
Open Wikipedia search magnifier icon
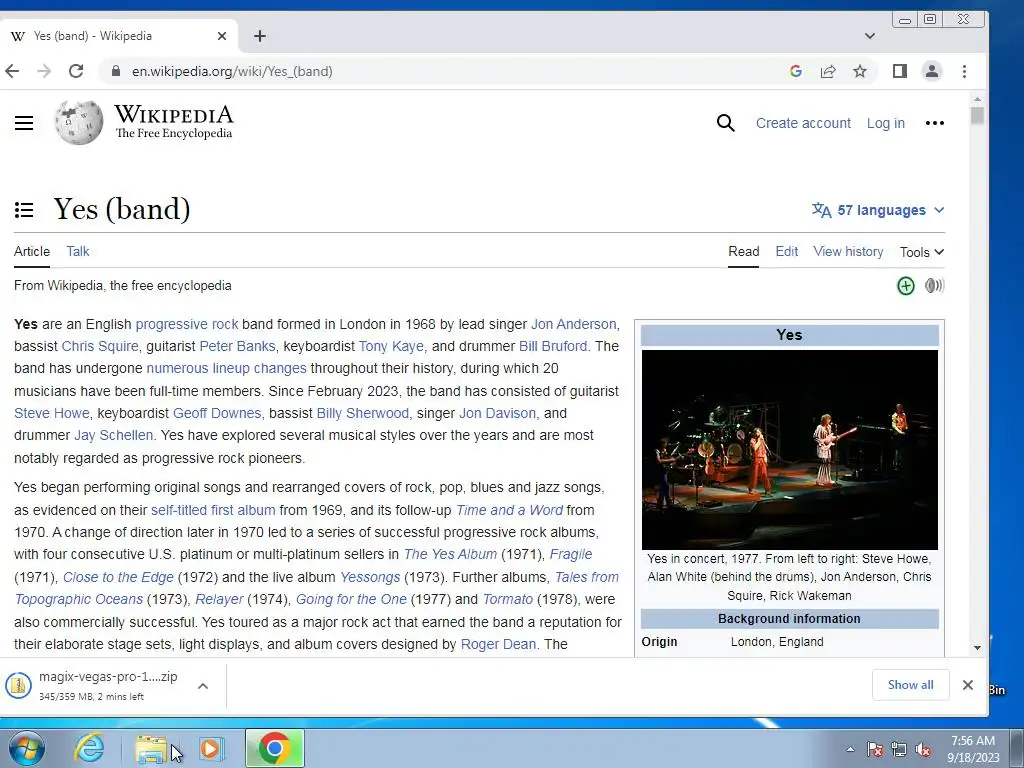pos(726,123)
